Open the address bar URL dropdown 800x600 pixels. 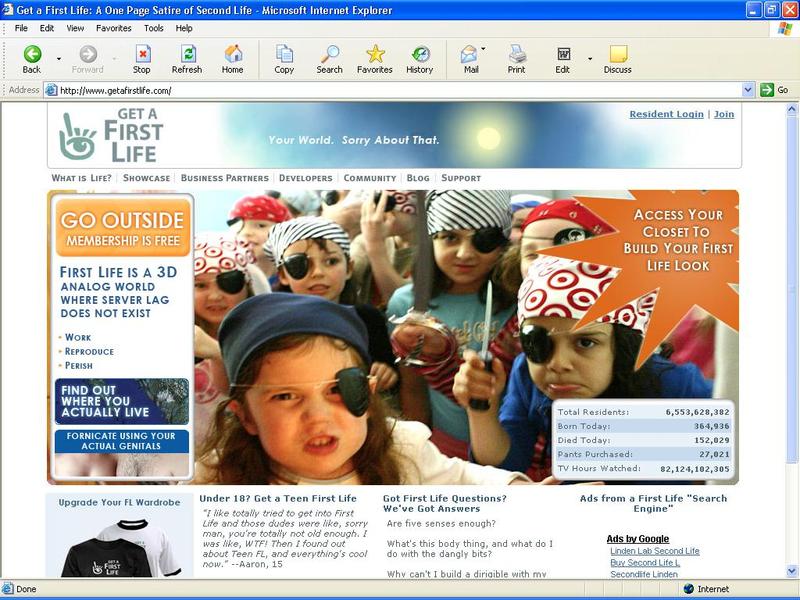point(747,90)
